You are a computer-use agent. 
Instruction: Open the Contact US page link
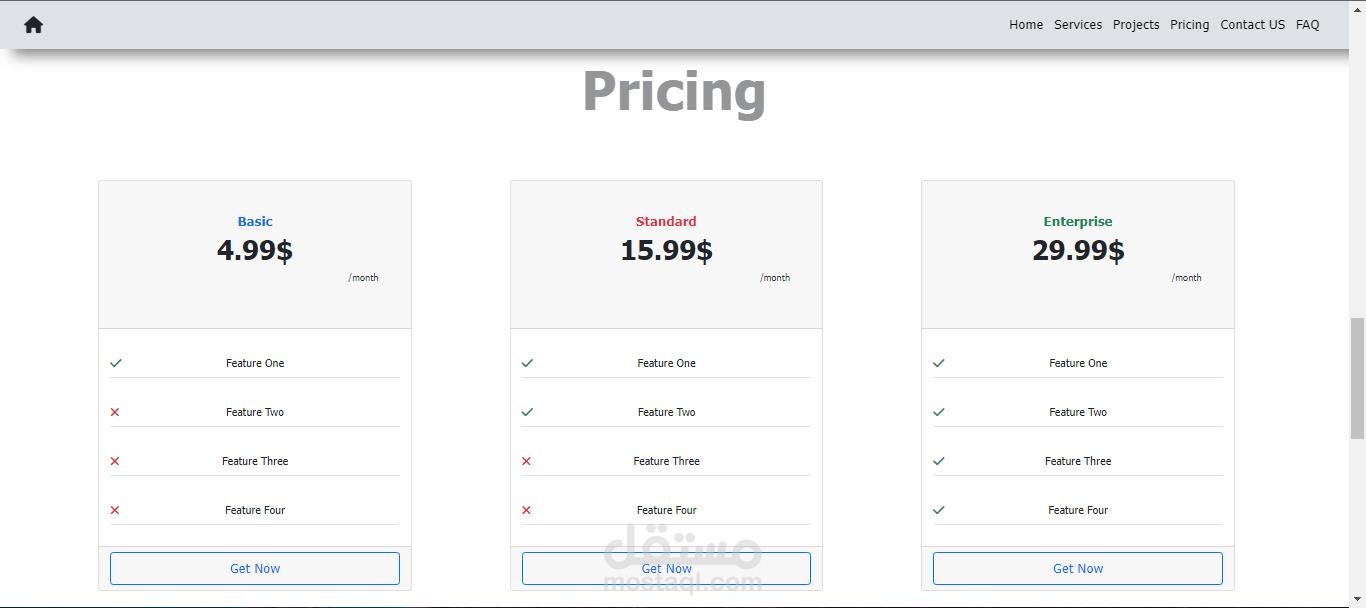tap(1252, 25)
